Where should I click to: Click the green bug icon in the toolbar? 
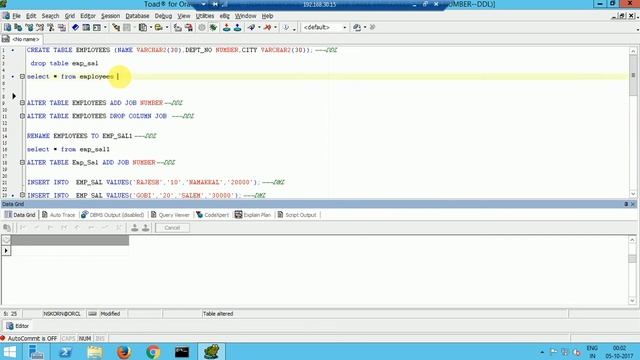coord(213,27)
